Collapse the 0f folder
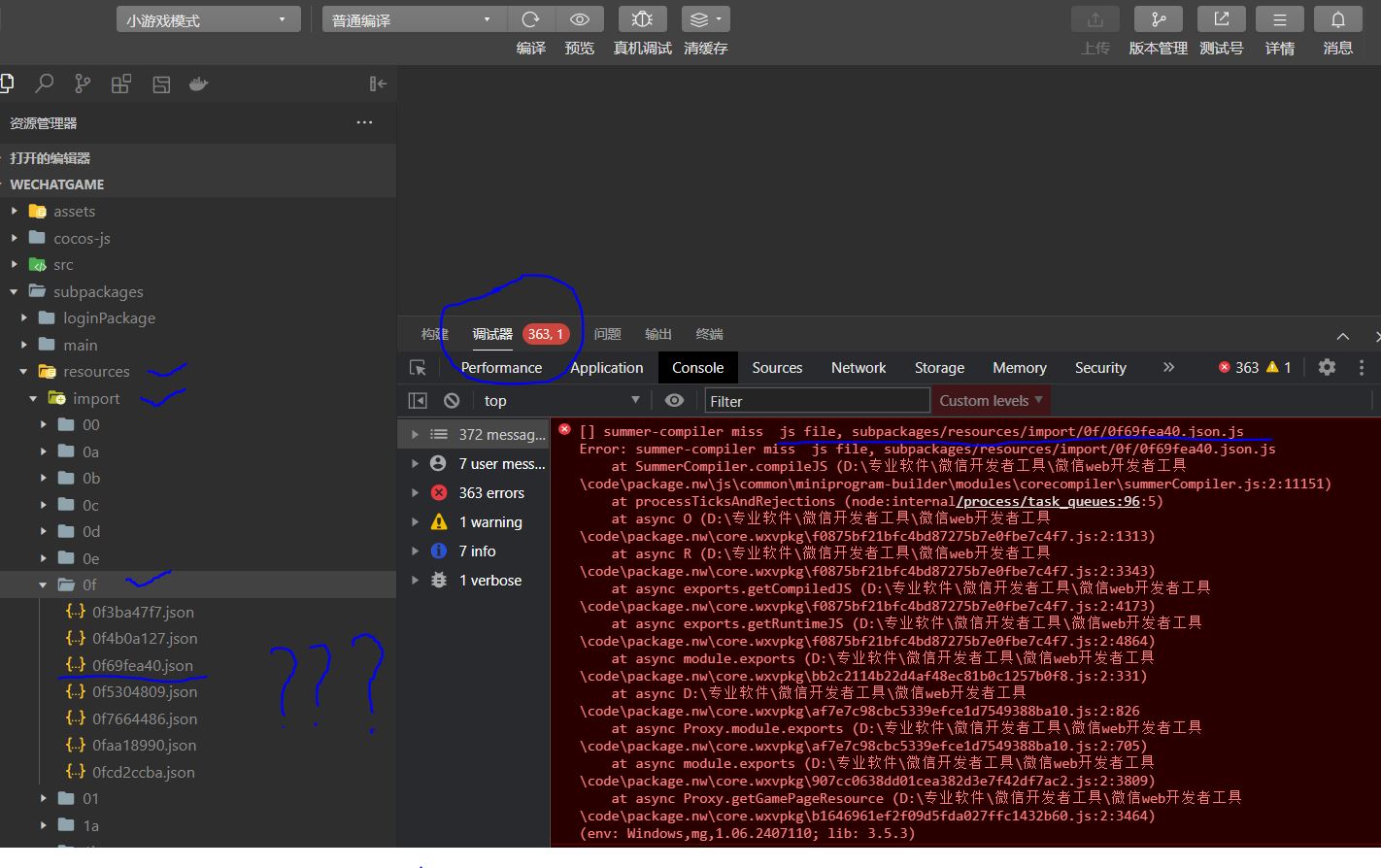The height and width of the screenshot is (868, 1381). coord(44,584)
